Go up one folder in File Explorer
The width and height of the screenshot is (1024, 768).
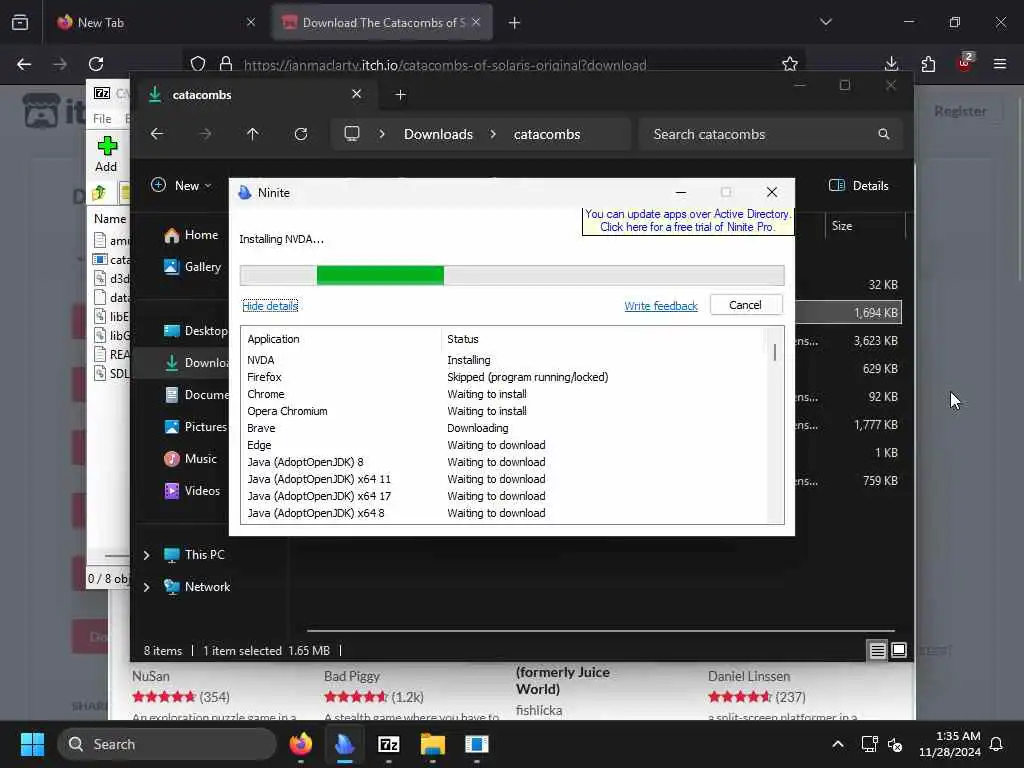[x=253, y=134]
